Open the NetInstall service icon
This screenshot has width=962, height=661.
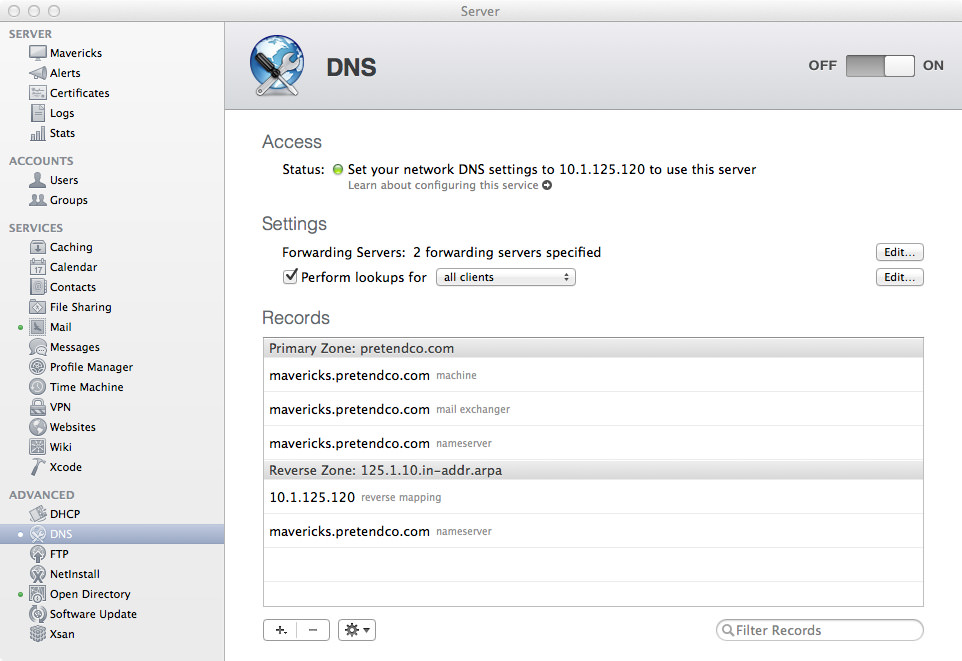(37, 574)
